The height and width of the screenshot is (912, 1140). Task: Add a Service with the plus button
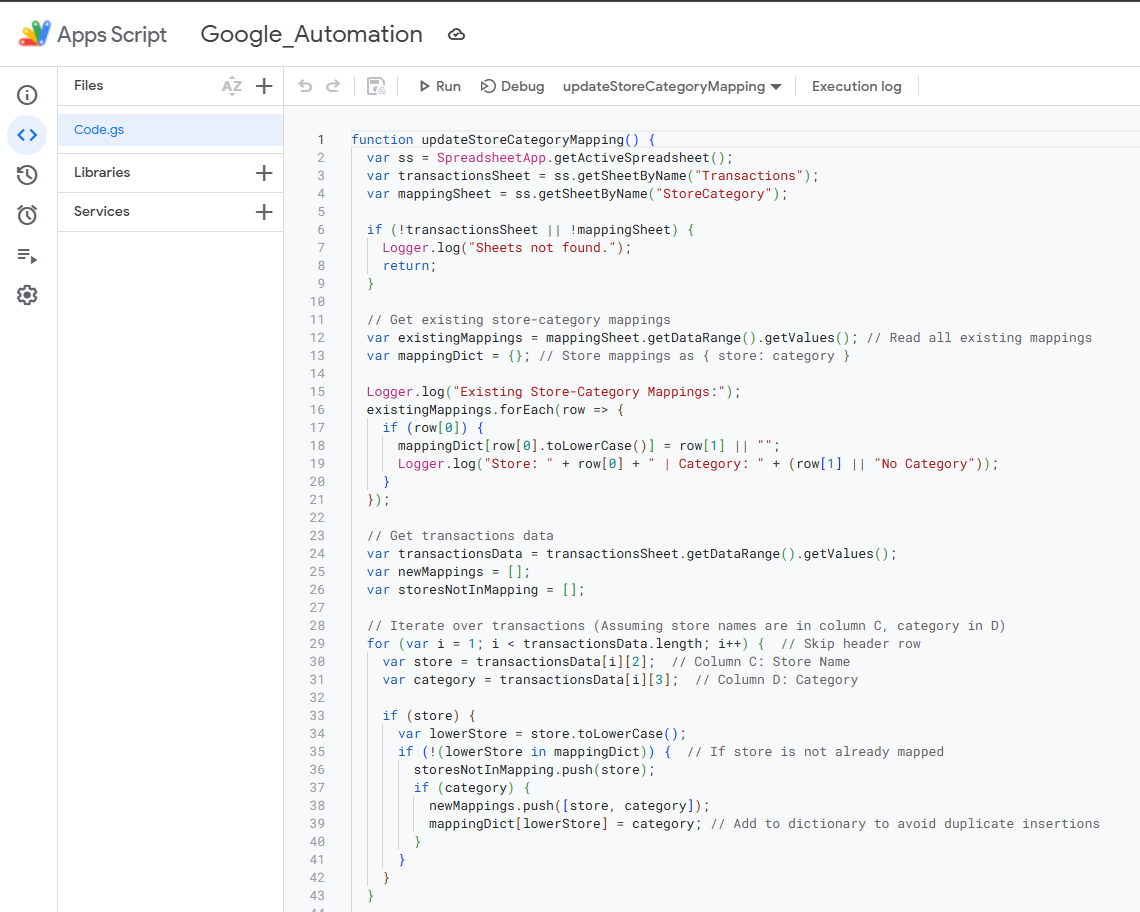click(264, 211)
